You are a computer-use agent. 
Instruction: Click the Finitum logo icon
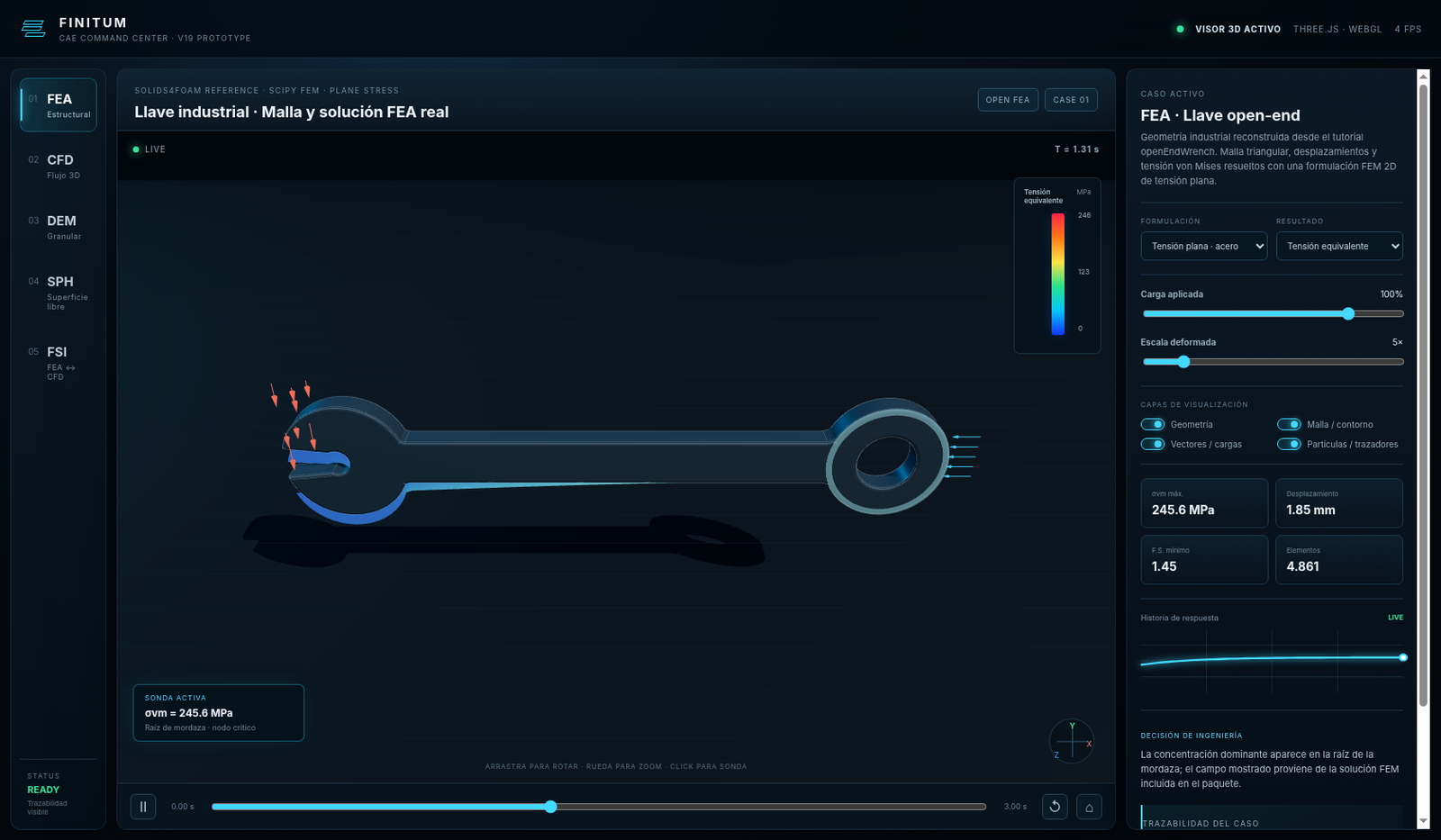33,29
